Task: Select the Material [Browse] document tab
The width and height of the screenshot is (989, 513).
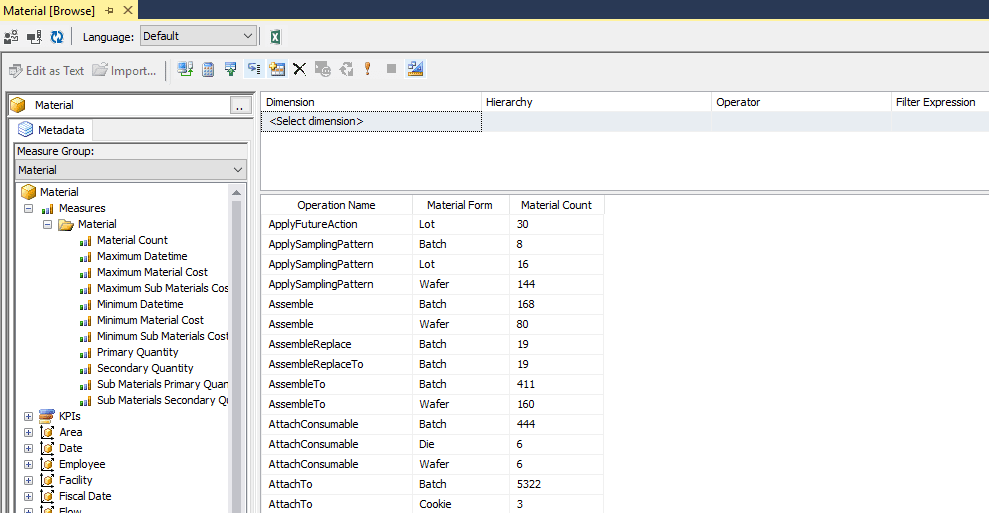Action: point(49,10)
